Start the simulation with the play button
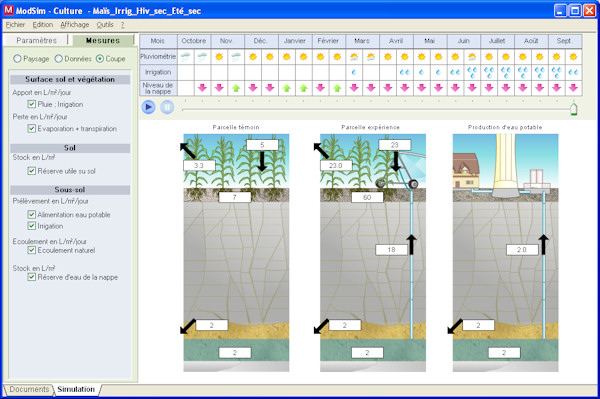 click(148, 107)
